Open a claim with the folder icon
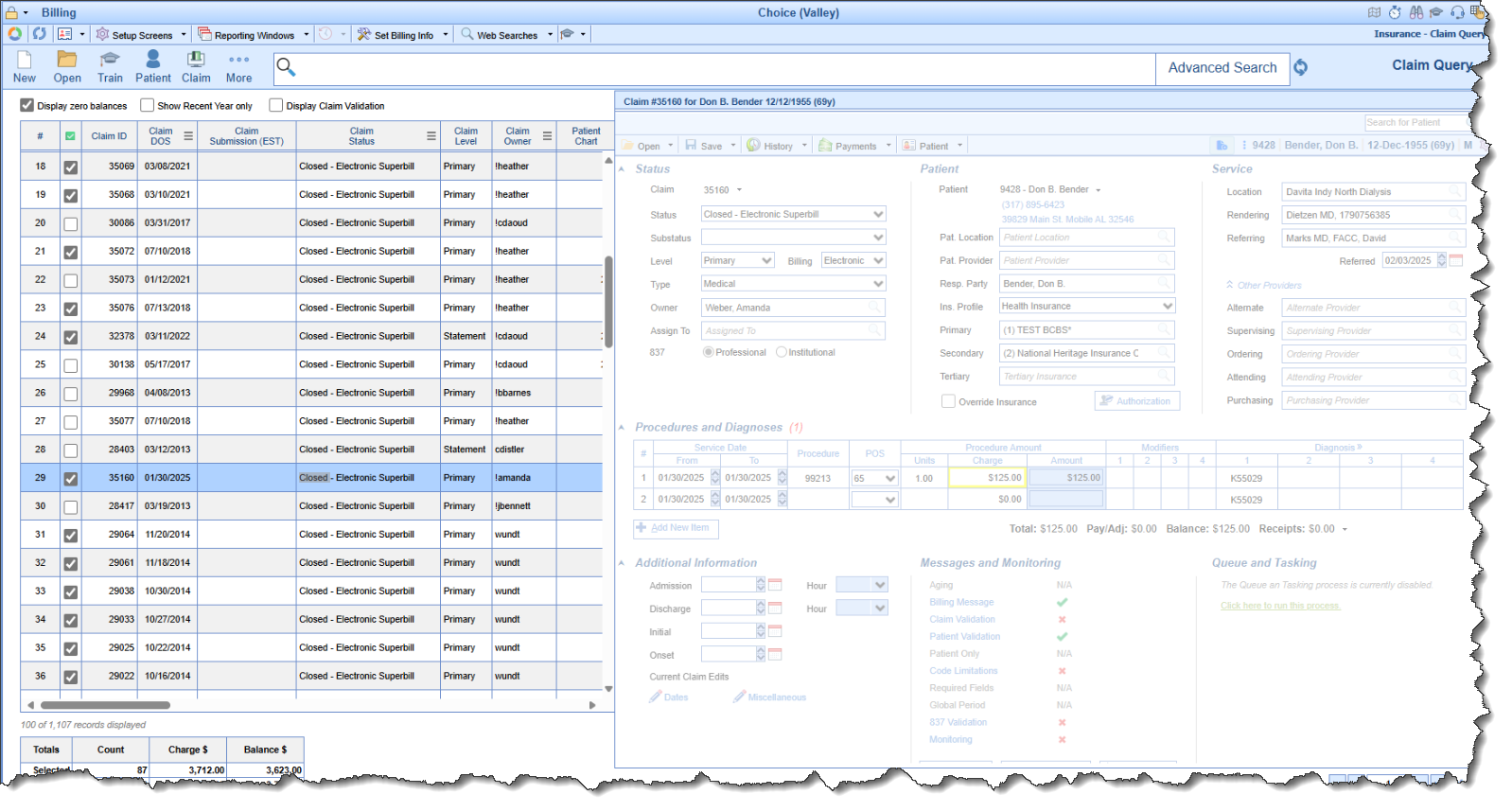The width and height of the screenshot is (1512, 812). [x=67, y=60]
